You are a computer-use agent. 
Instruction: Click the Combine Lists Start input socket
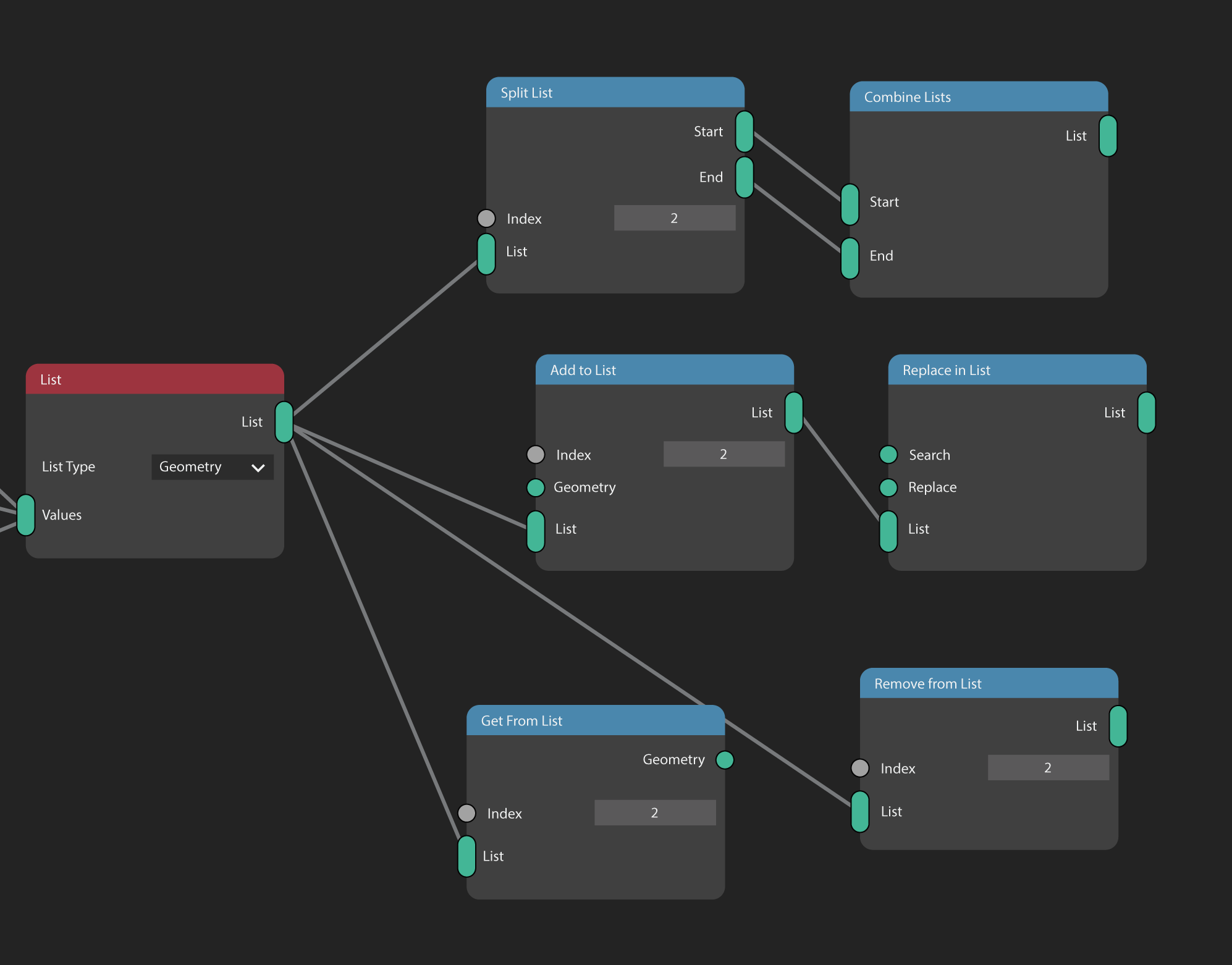coord(850,204)
